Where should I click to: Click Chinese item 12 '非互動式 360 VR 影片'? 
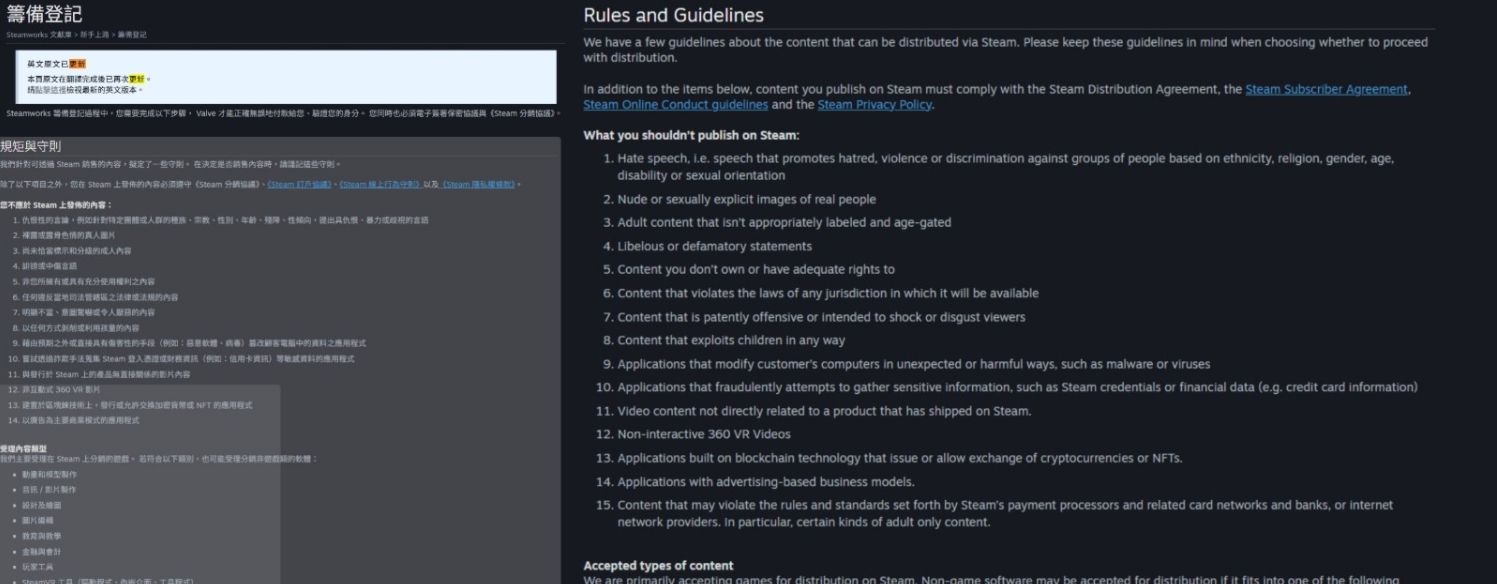tap(62, 389)
